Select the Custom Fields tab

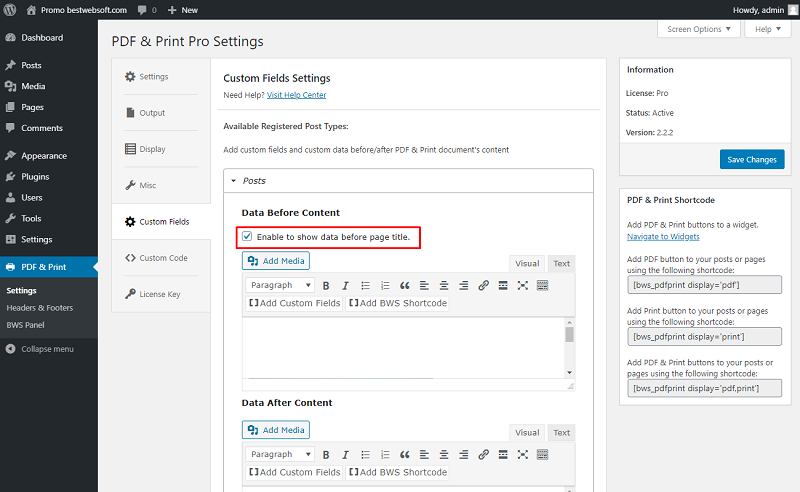(161, 222)
